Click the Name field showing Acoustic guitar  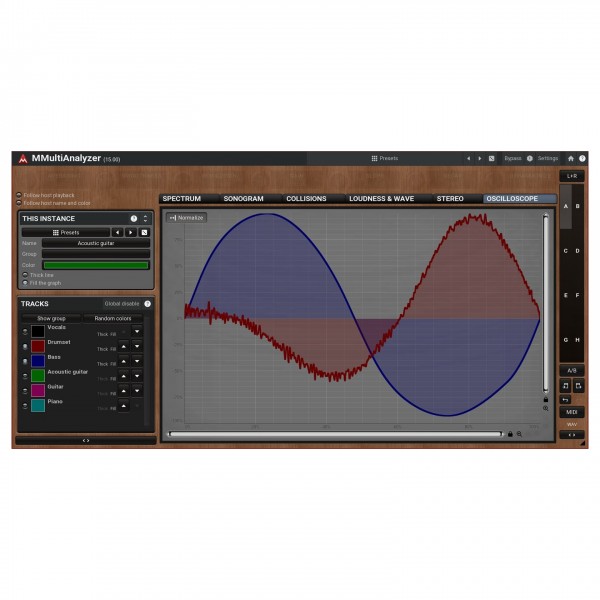tap(96, 243)
